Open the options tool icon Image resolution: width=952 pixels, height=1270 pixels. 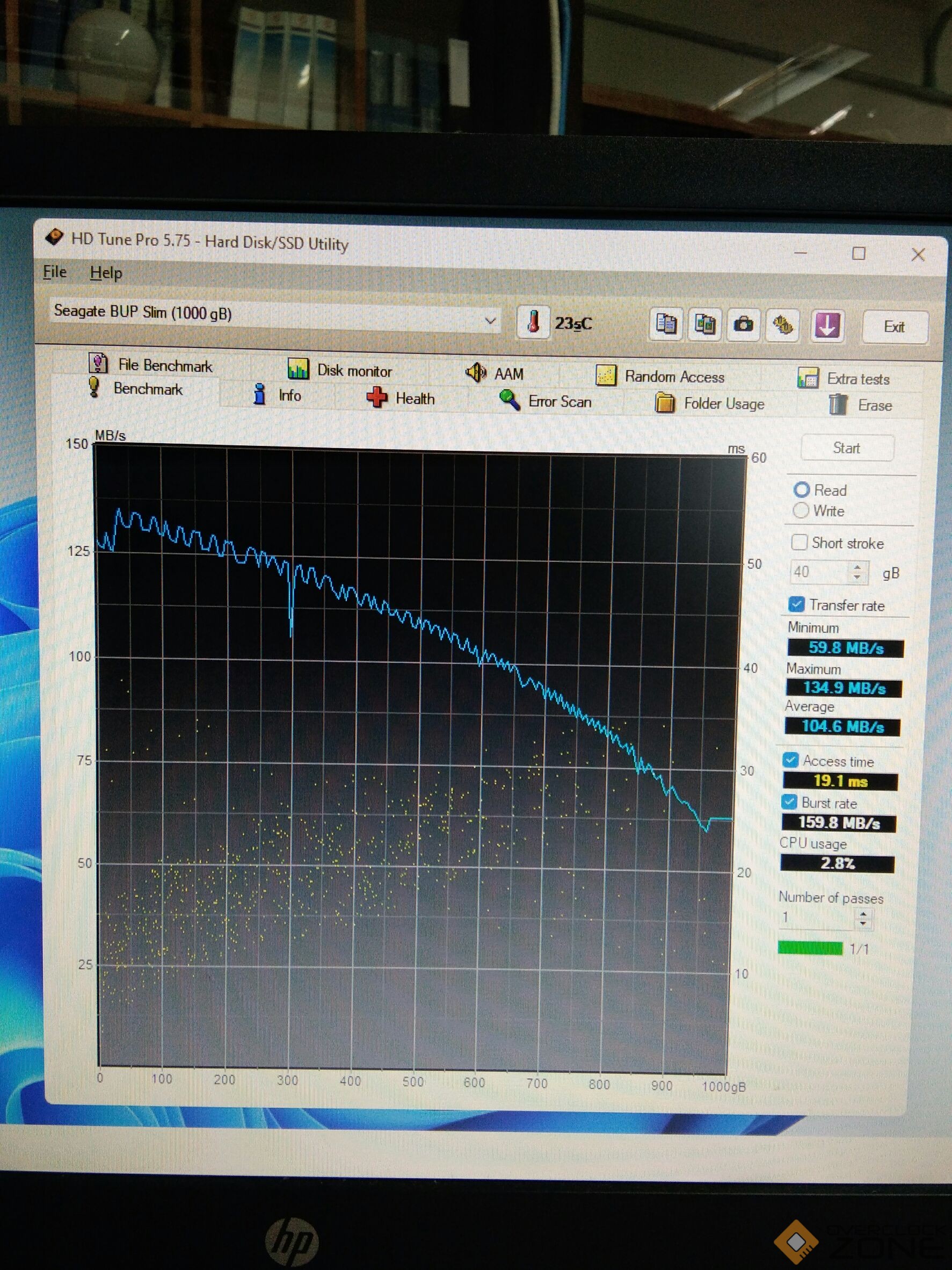coord(783,326)
